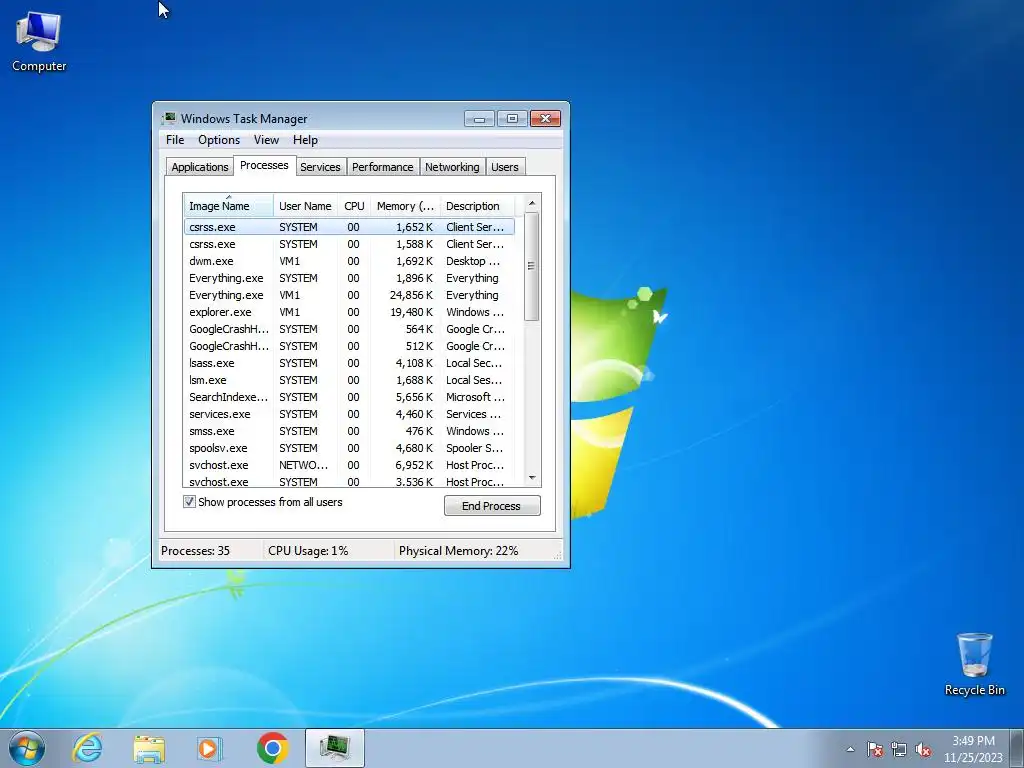
Task: Click the process list scrollbar thumb
Action: pos(532,266)
